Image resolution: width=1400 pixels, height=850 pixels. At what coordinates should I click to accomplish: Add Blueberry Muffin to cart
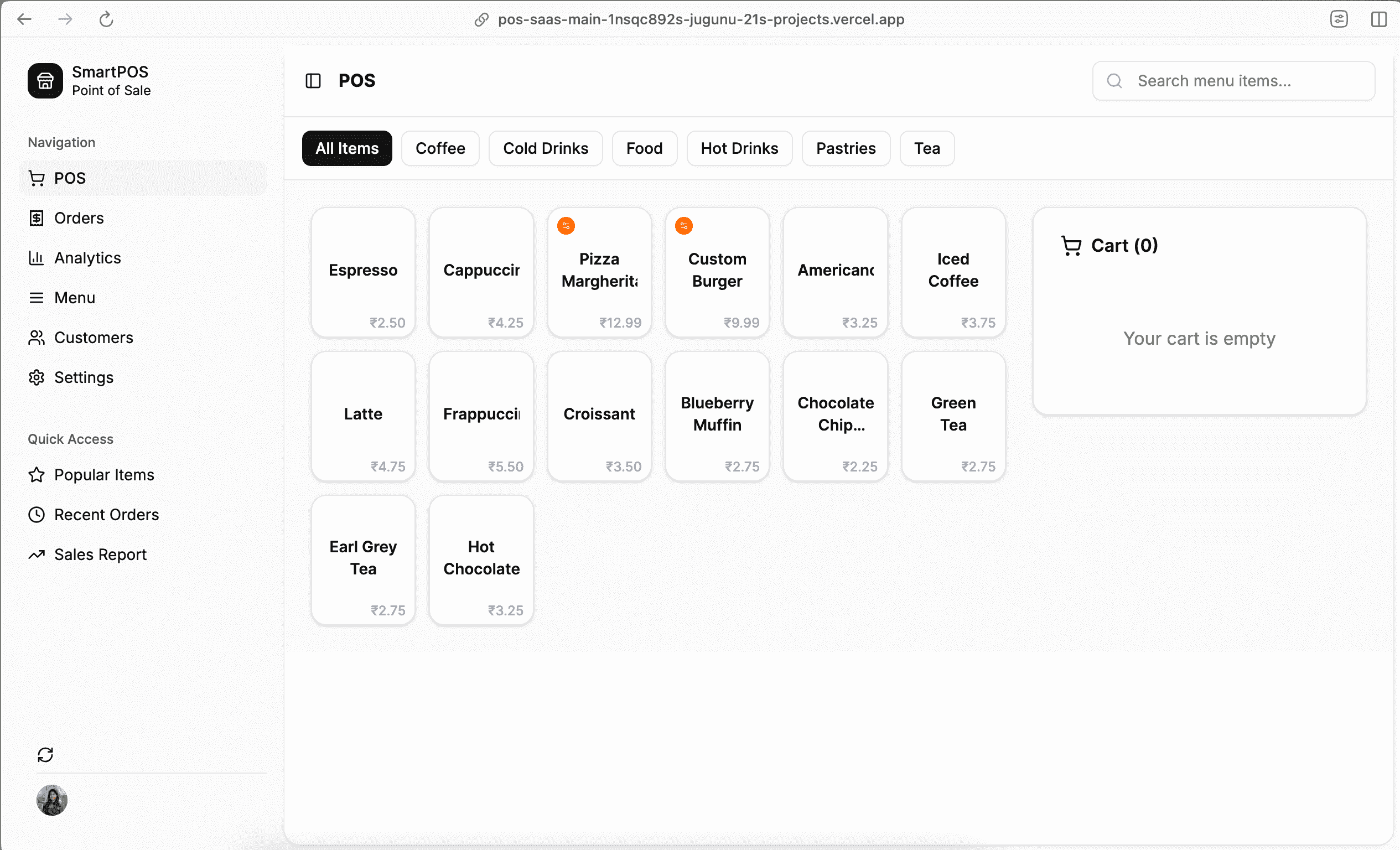point(717,416)
